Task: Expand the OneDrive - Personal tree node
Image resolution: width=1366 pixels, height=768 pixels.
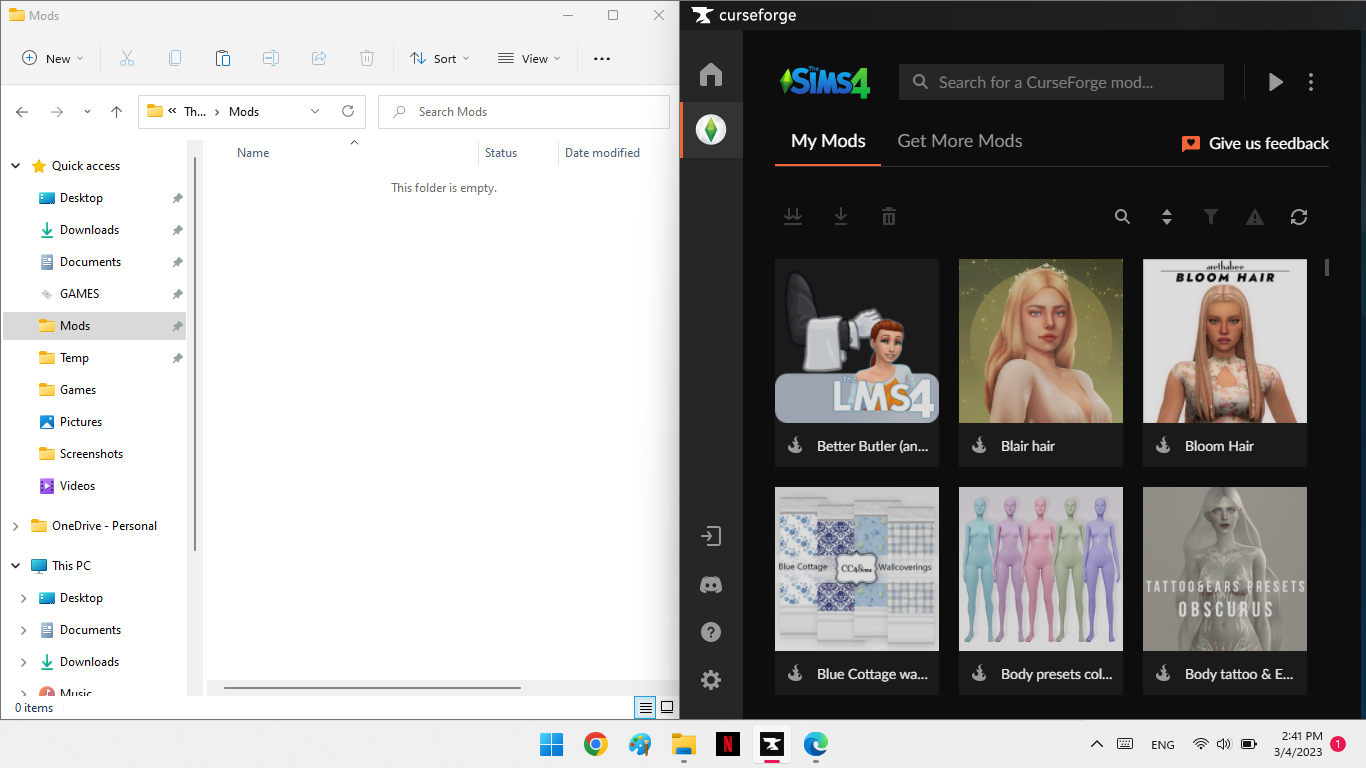Action: click(x=16, y=526)
